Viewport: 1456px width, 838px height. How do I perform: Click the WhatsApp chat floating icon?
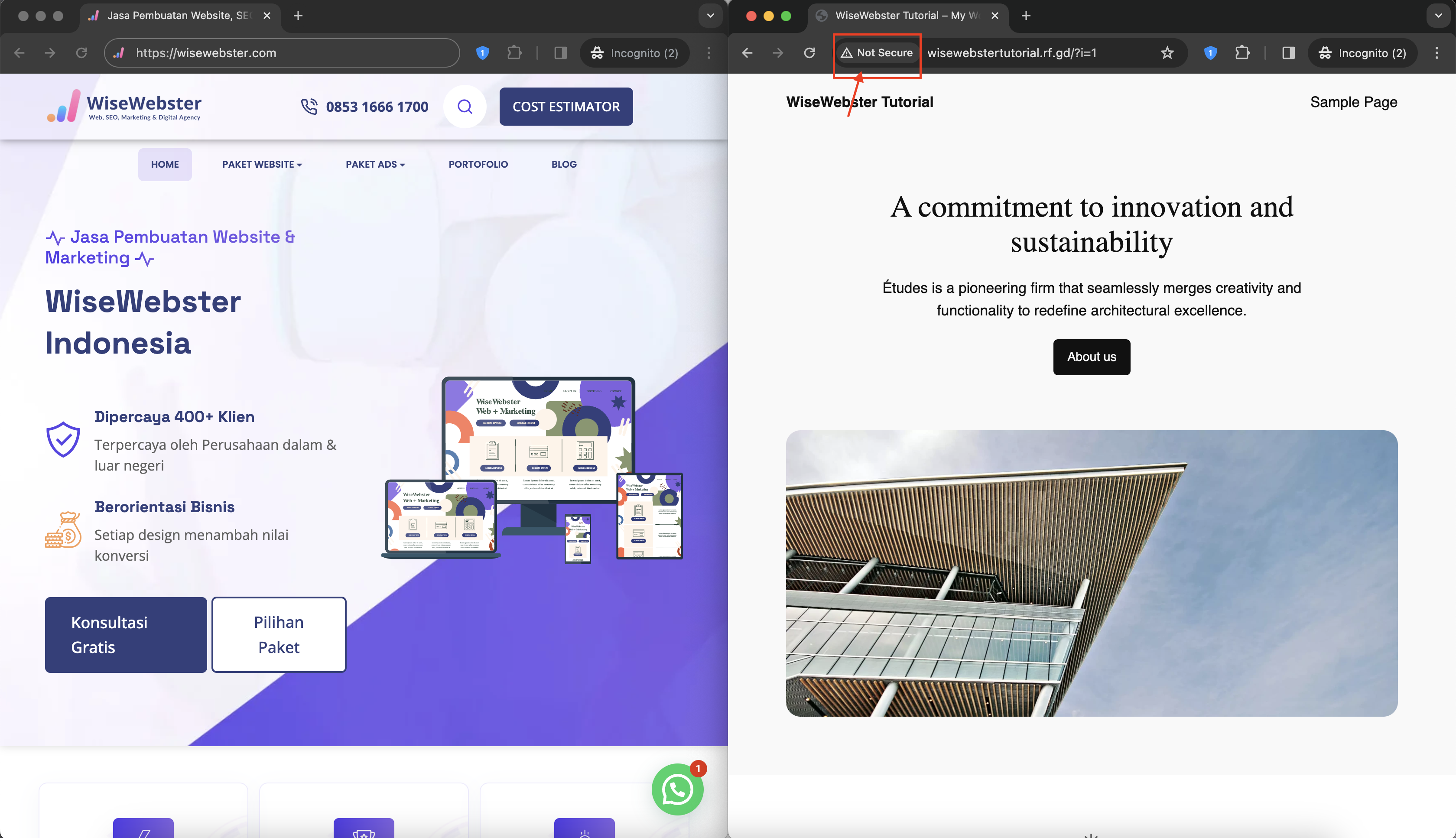(677, 789)
